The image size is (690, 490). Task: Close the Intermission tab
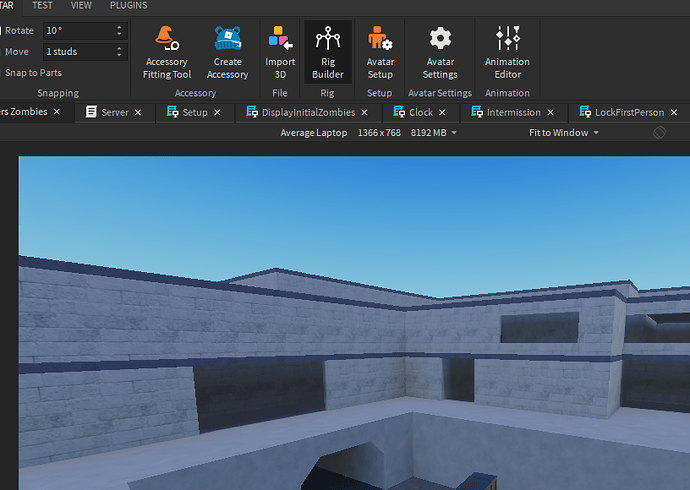pos(550,113)
